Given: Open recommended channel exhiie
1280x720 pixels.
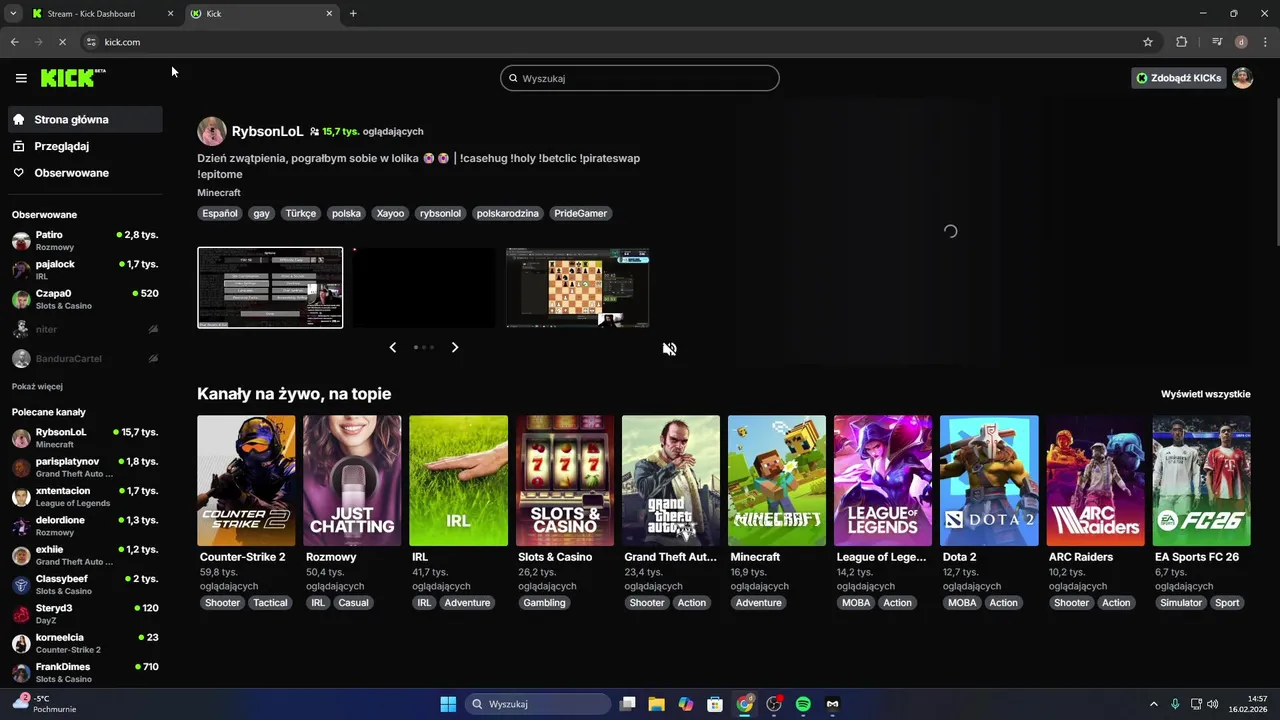Looking at the screenshot, I should (85, 555).
